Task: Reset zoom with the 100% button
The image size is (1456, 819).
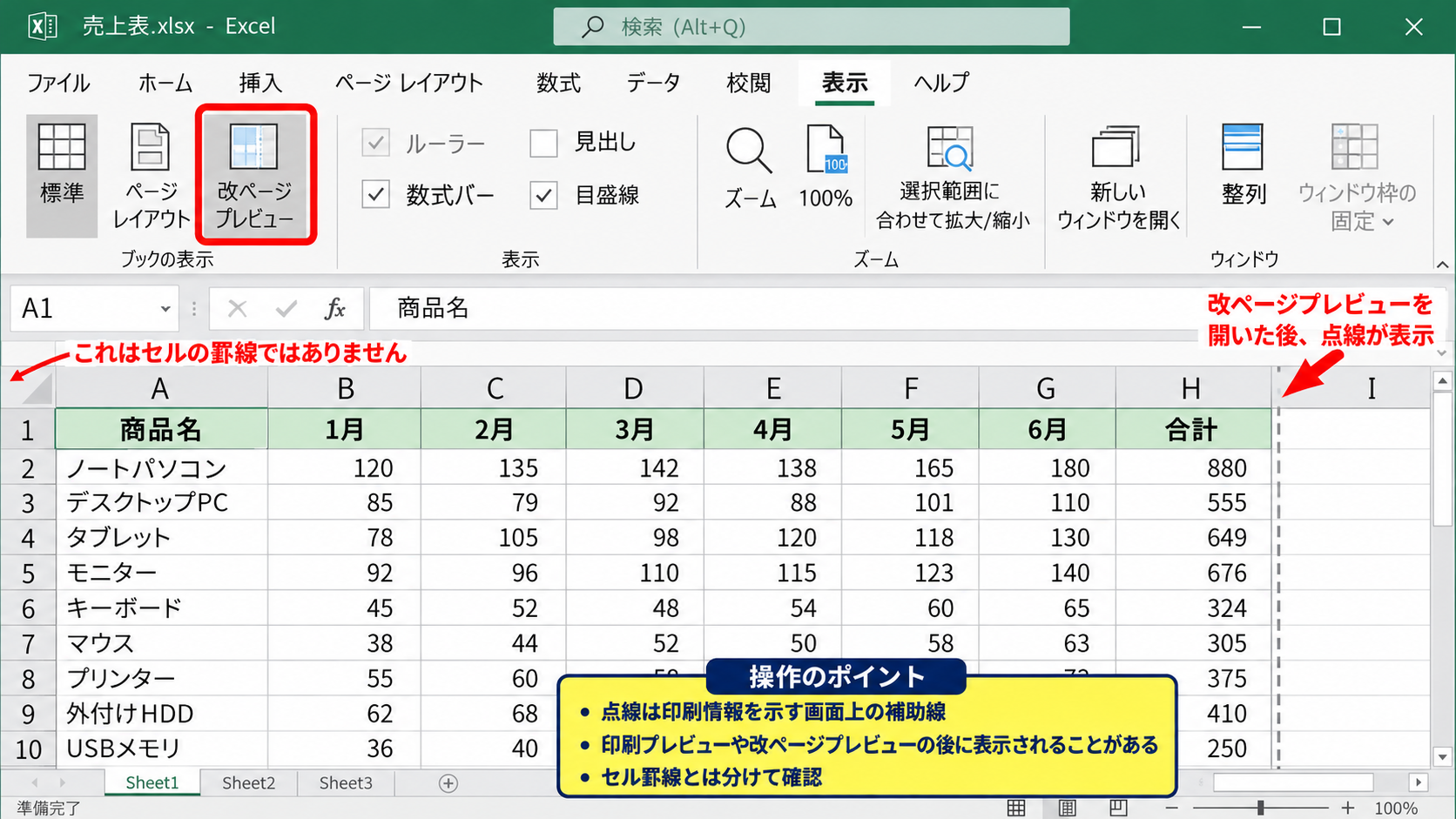Action: click(x=826, y=167)
